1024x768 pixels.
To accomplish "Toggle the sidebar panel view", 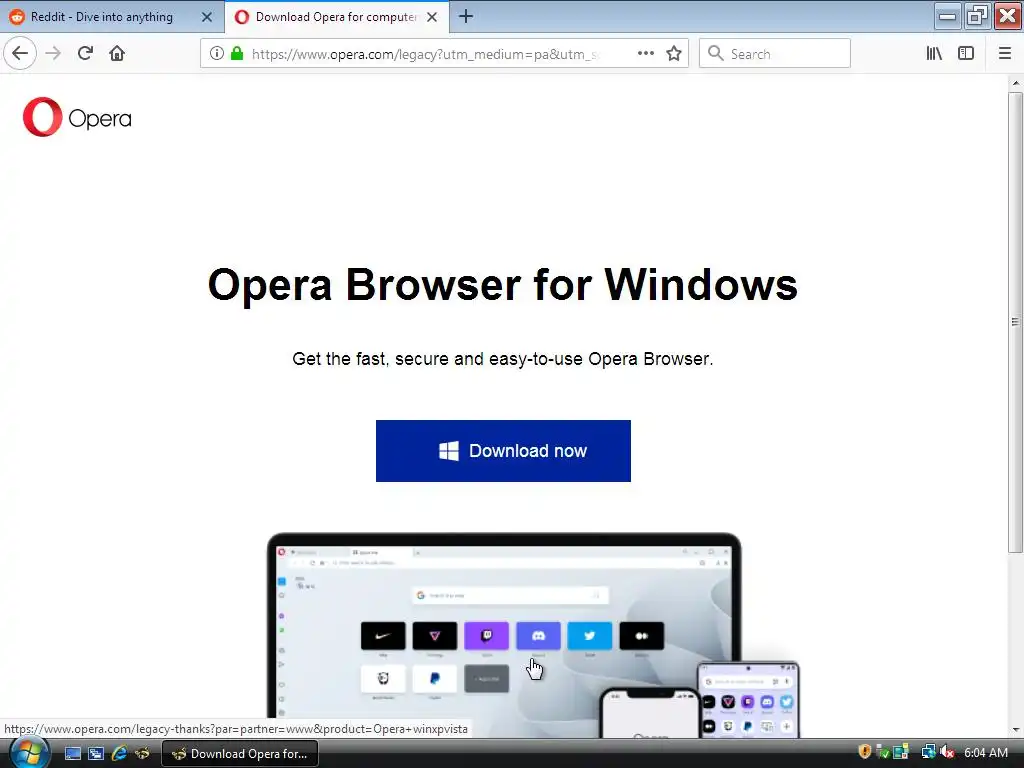I will pos(966,54).
